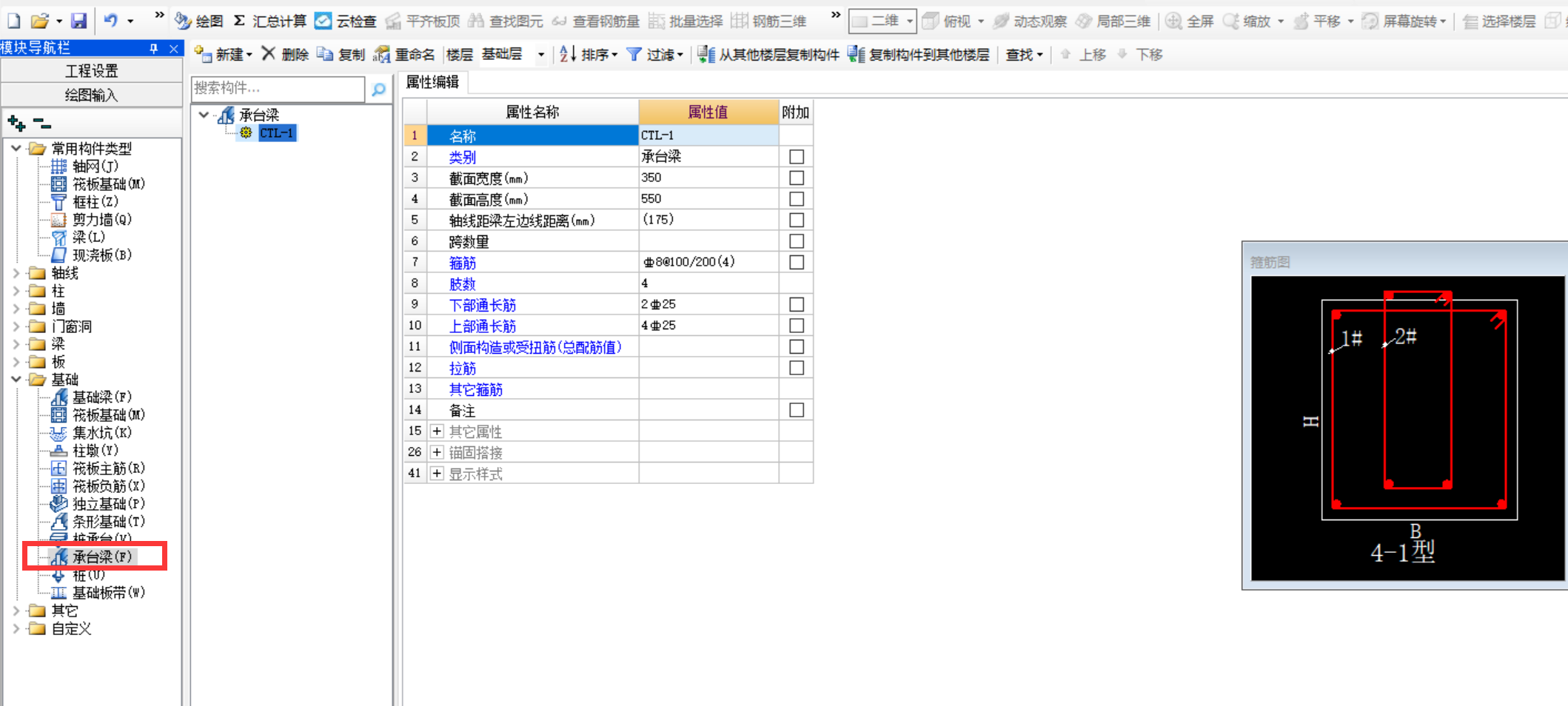Click the open folder icon
The height and width of the screenshot is (706, 1568).
(40, 21)
